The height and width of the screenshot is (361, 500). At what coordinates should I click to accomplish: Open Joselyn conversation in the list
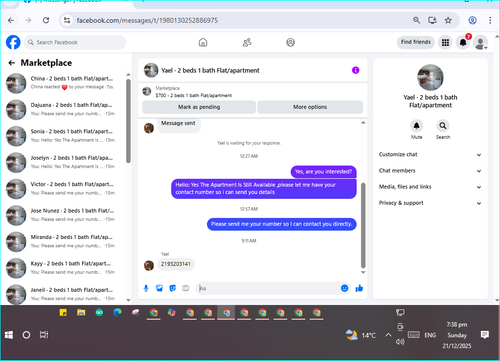(x=63, y=162)
